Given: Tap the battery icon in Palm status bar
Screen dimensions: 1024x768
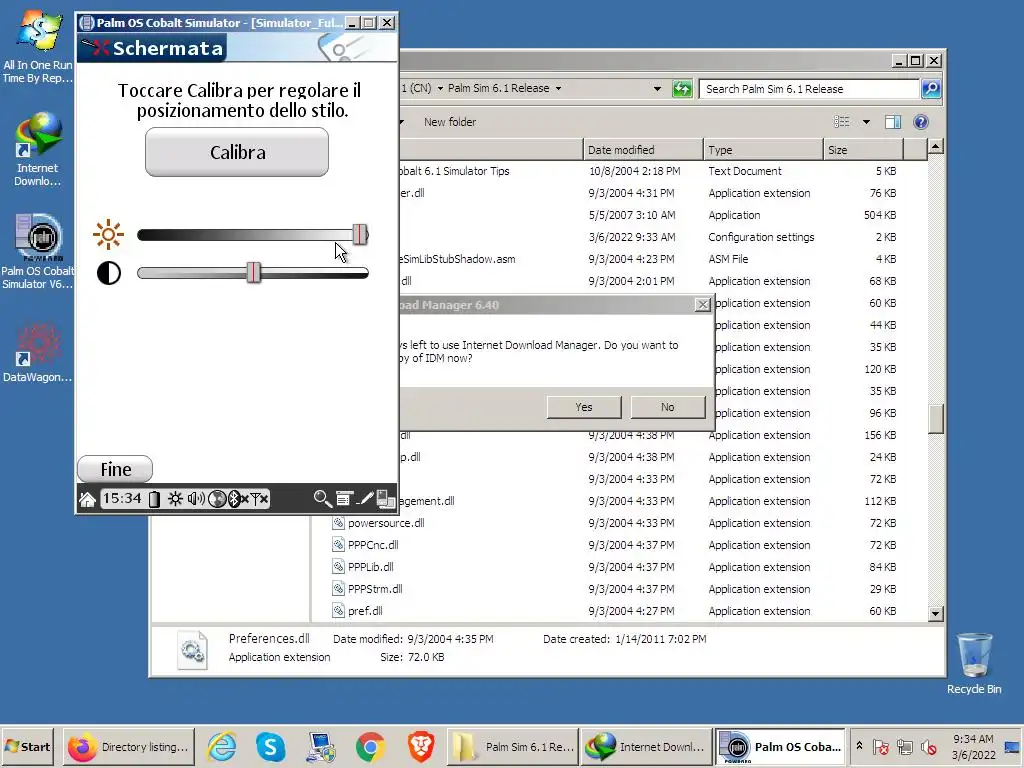Looking at the screenshot, I should click(x=154, y=500).
